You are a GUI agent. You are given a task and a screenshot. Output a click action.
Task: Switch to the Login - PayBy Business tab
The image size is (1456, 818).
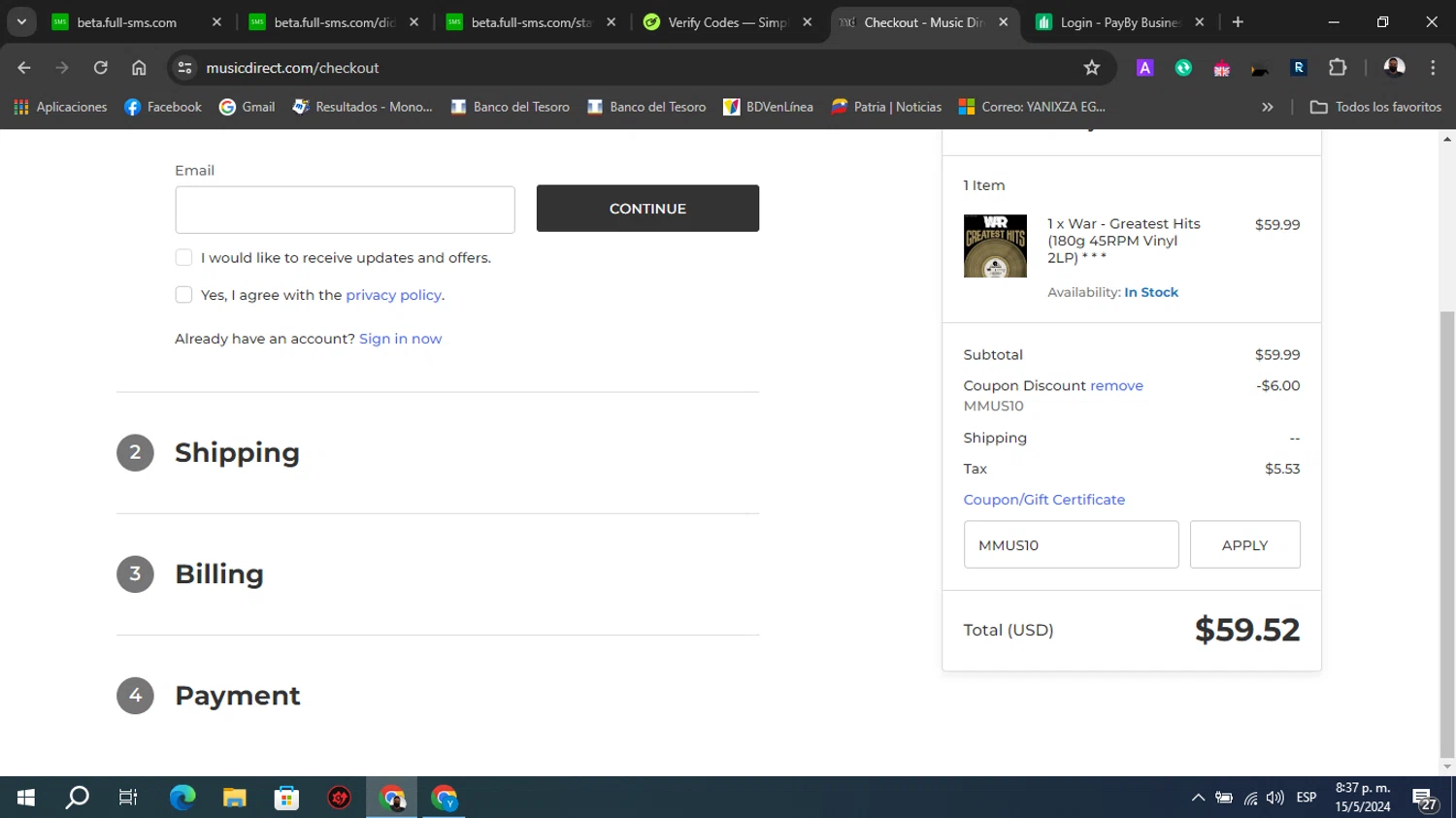point(1121,22)
